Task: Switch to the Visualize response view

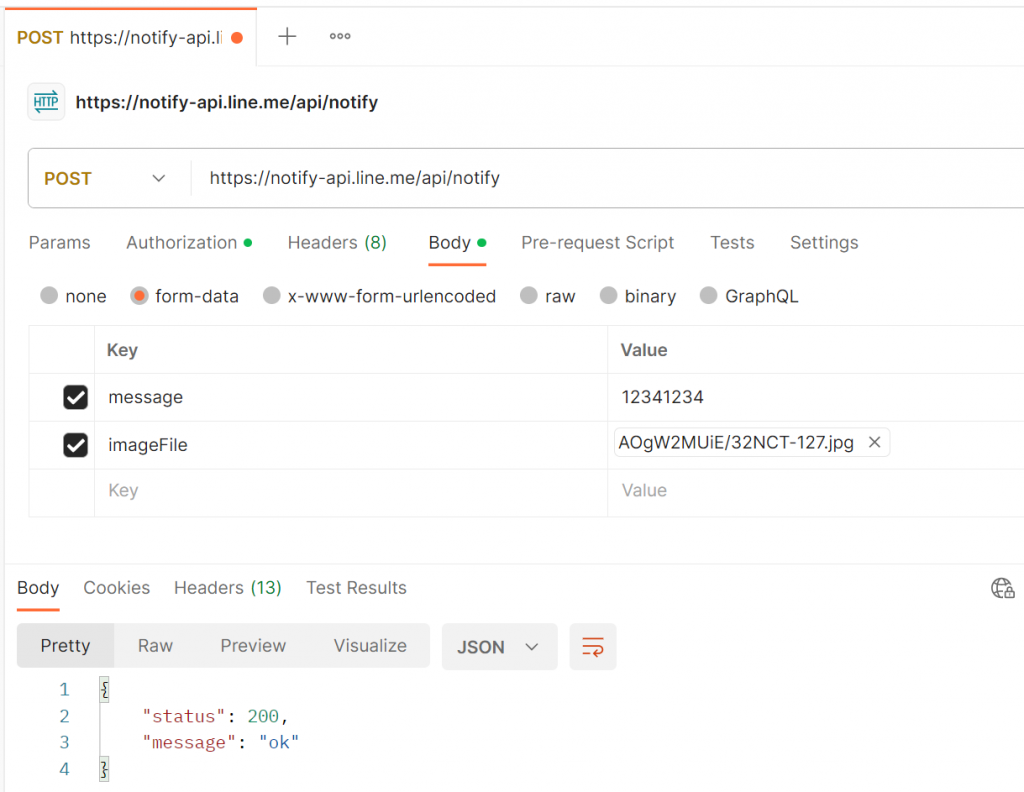Action: click(x=370, y=646)
